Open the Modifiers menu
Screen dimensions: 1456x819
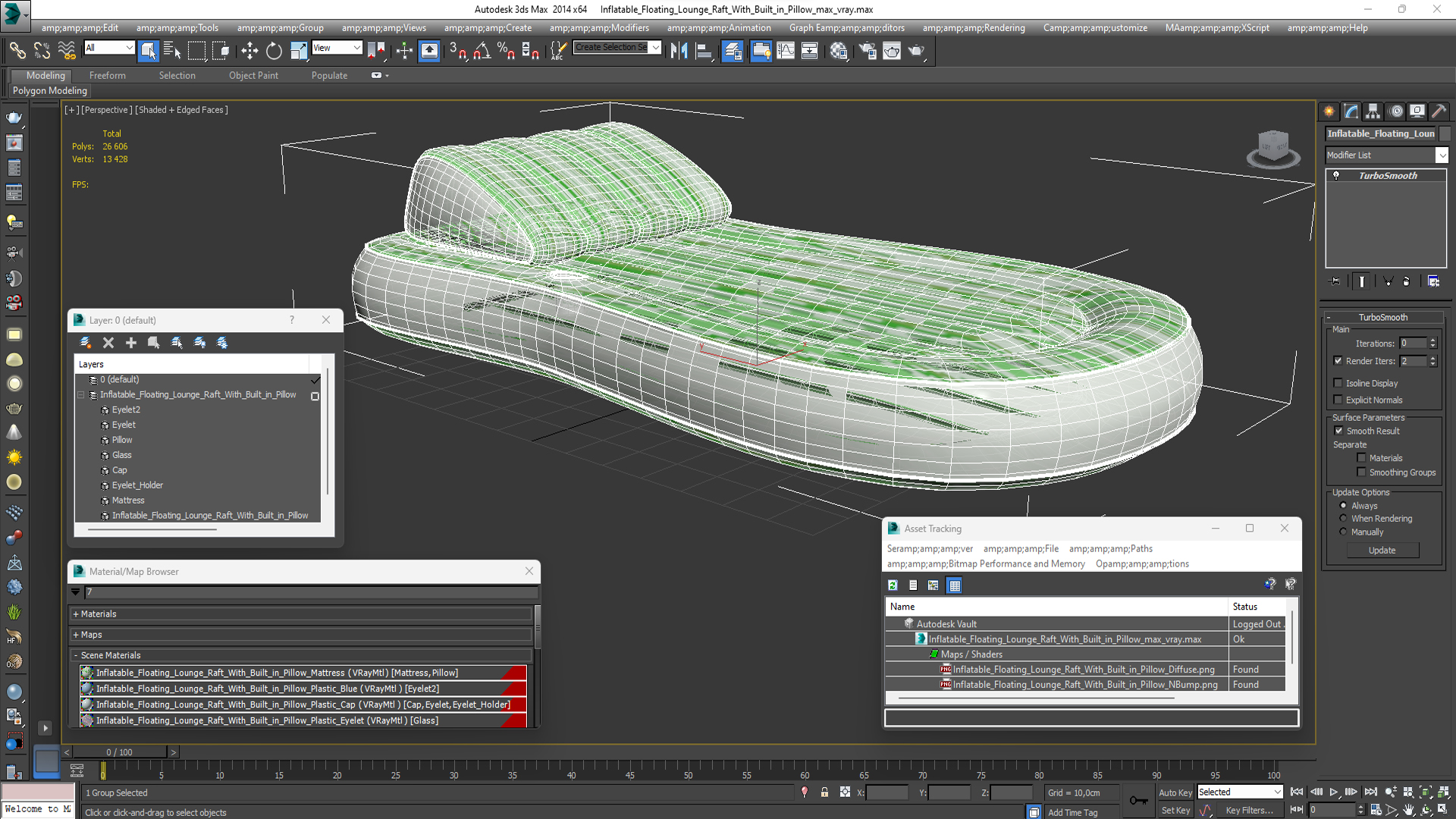pyautogui.click(x=599, y=28)
